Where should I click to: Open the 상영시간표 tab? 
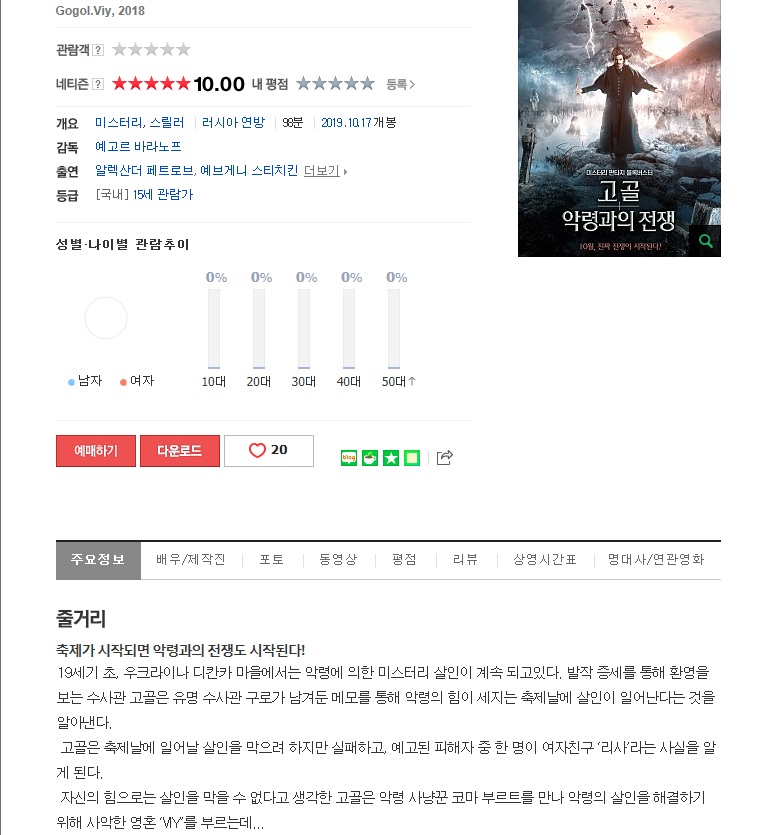[545, 560]
